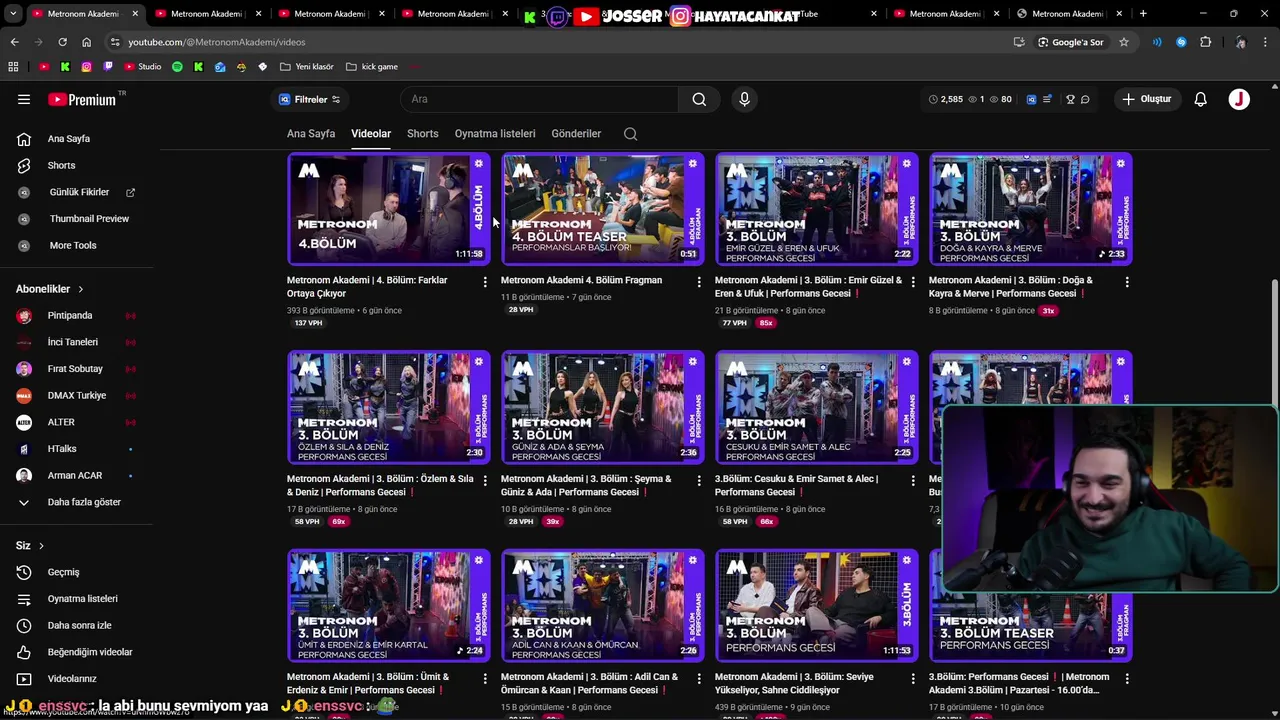The height and width of the screenshot is (720, 1280).
Task: Click the YouTube search field Ara
Action: point(540,99)
